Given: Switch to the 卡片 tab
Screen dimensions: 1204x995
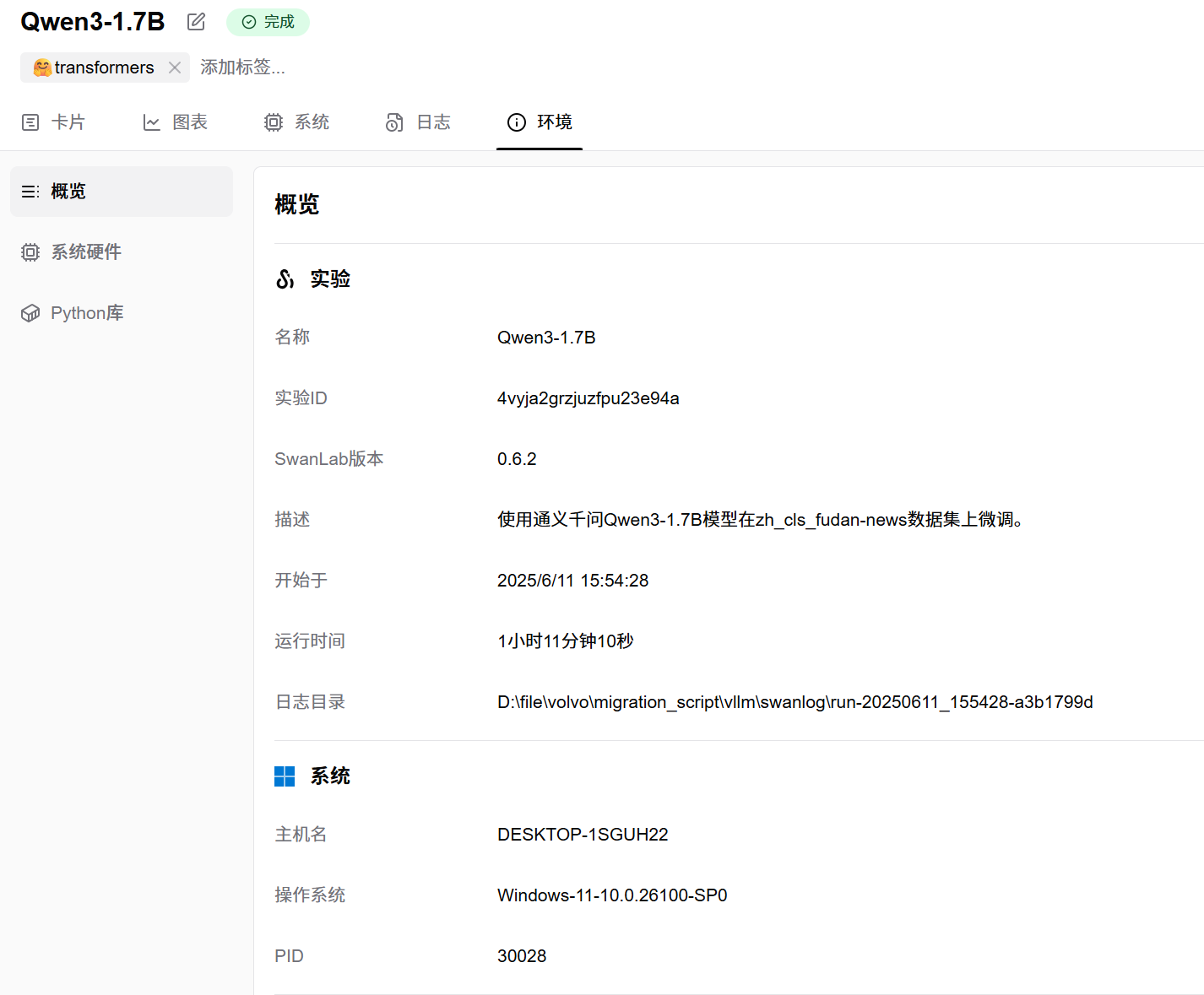Looking at the screenshot, I should point(53,122).
